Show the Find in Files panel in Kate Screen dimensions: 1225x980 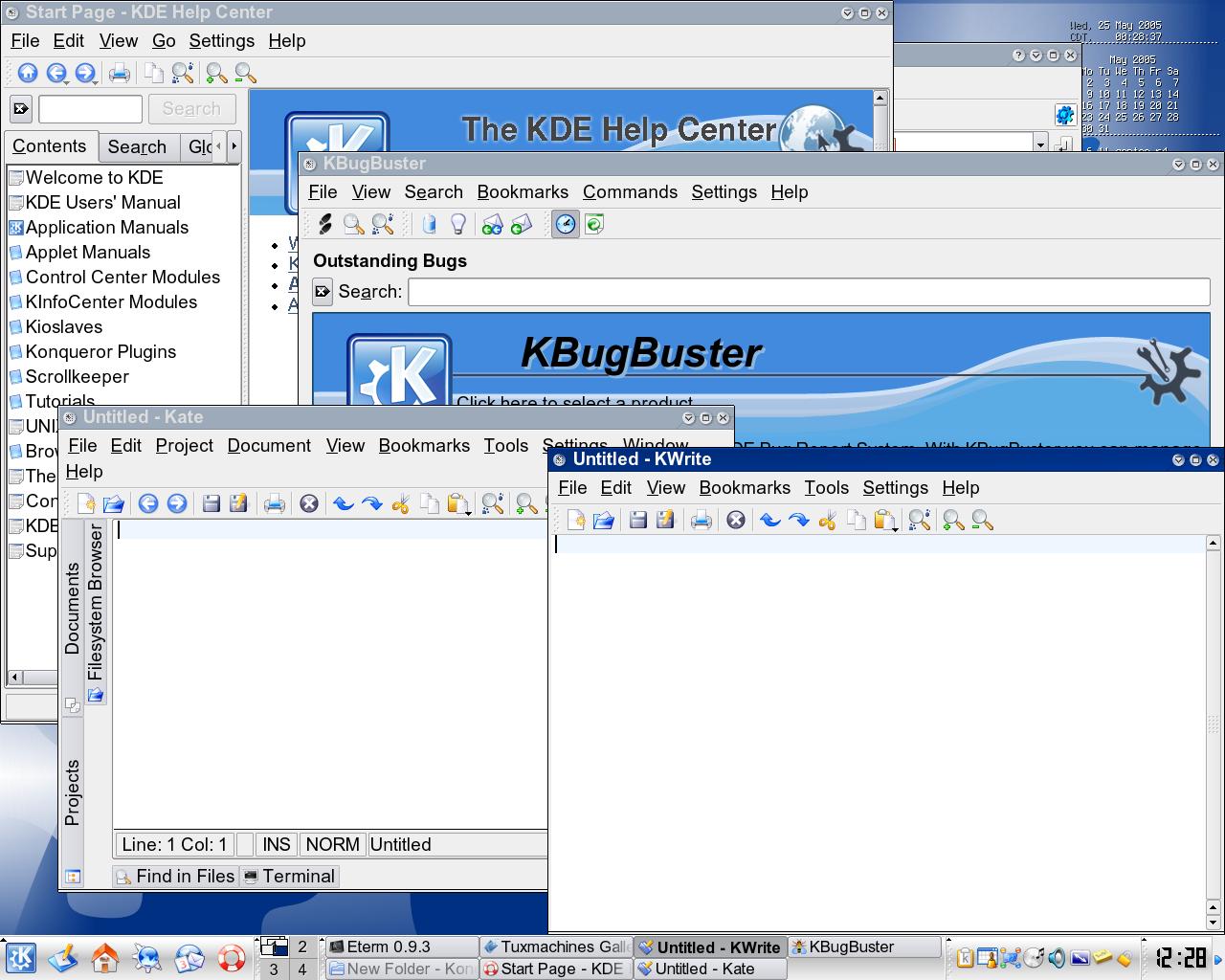click(x=175, y=876)
